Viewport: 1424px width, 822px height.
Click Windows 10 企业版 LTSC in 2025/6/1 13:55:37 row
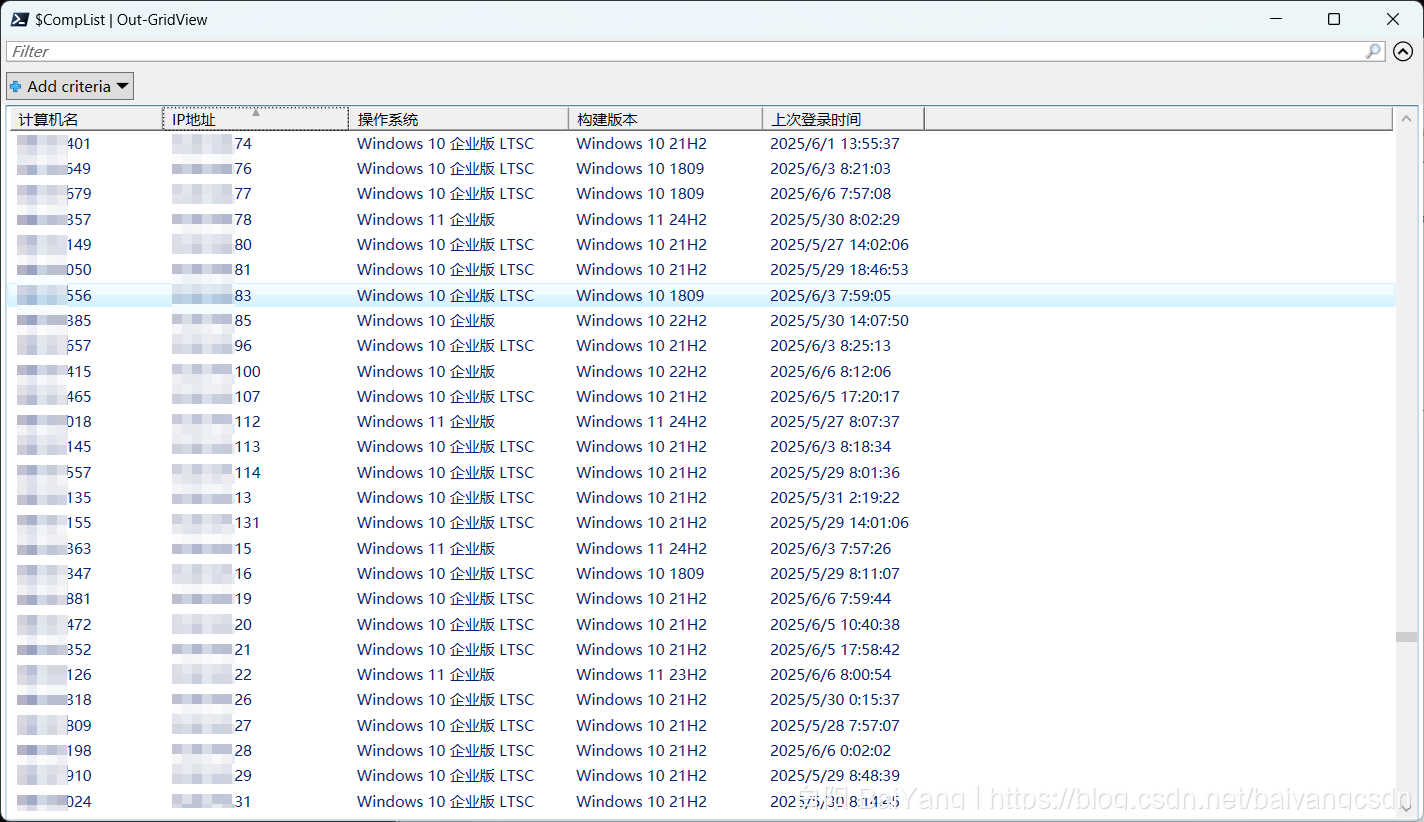coord(445,143)
